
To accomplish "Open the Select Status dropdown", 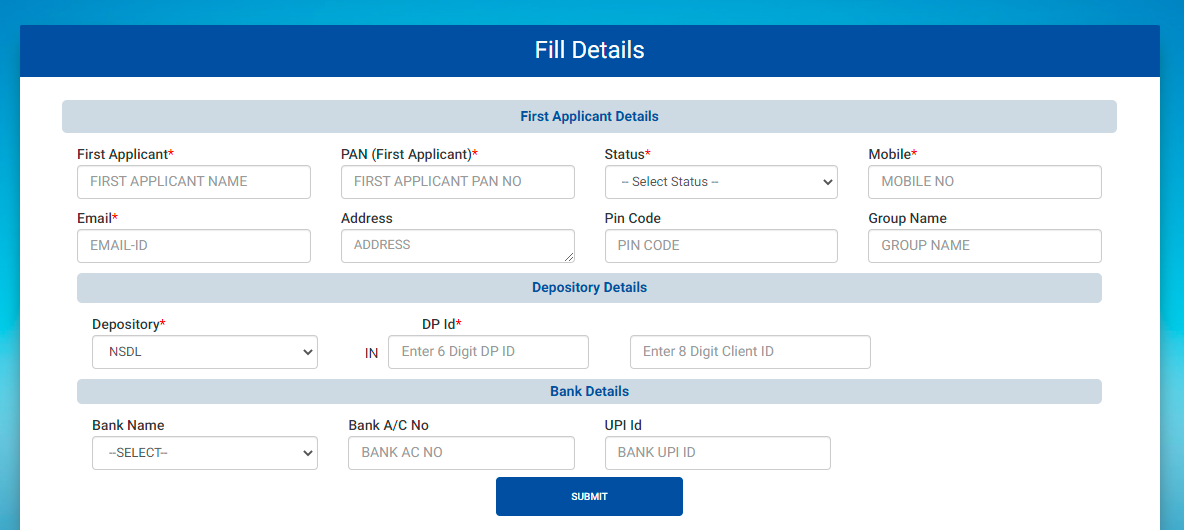I will (x=721, y=182).
